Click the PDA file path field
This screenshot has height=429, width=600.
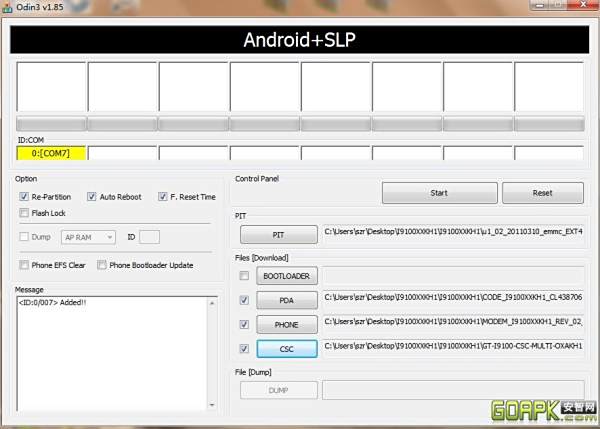(453, 298)
